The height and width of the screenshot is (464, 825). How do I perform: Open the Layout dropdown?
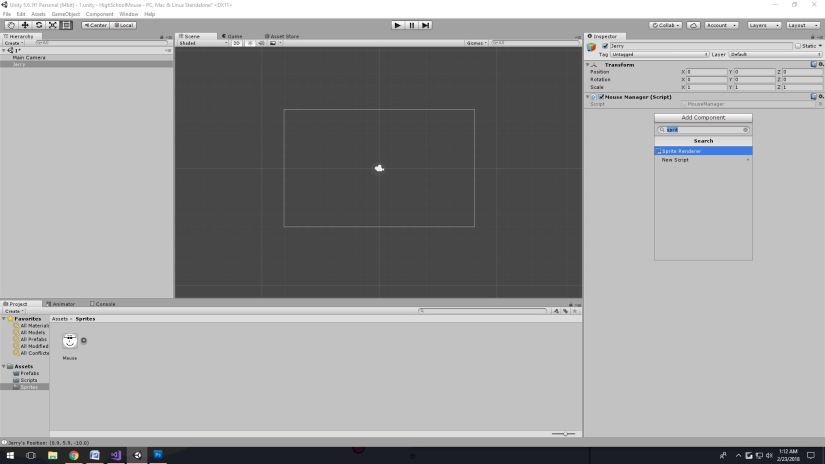point(802,25)
